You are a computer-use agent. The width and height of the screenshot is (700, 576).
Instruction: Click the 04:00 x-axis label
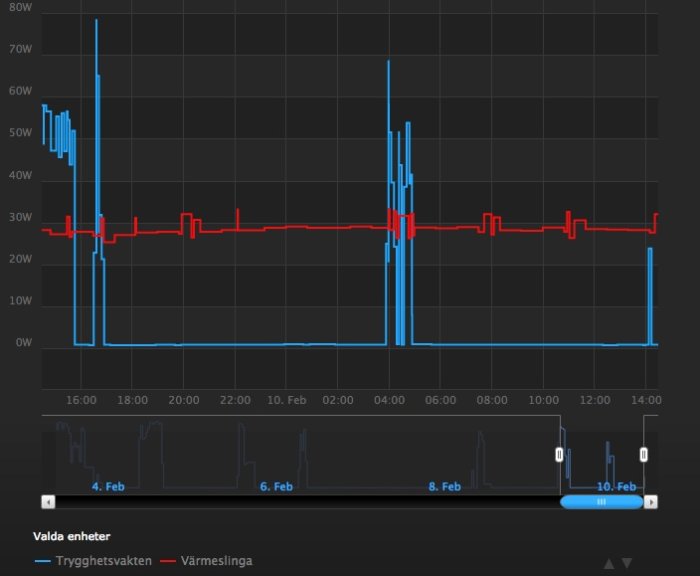click(x=389, y=400)
